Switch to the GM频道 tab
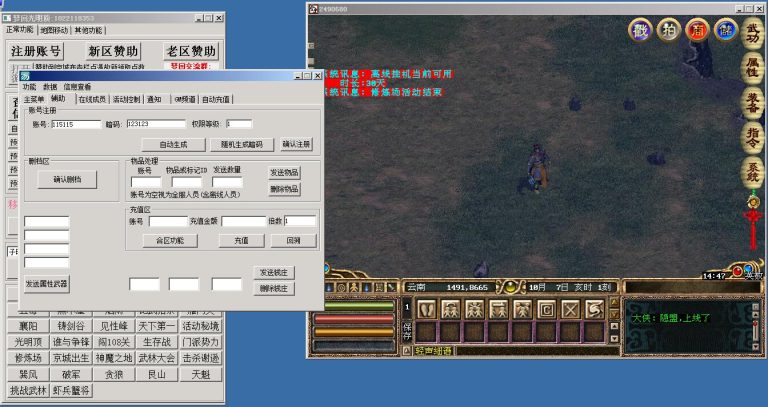Screen dimensions: 768x407 (185, 99)
